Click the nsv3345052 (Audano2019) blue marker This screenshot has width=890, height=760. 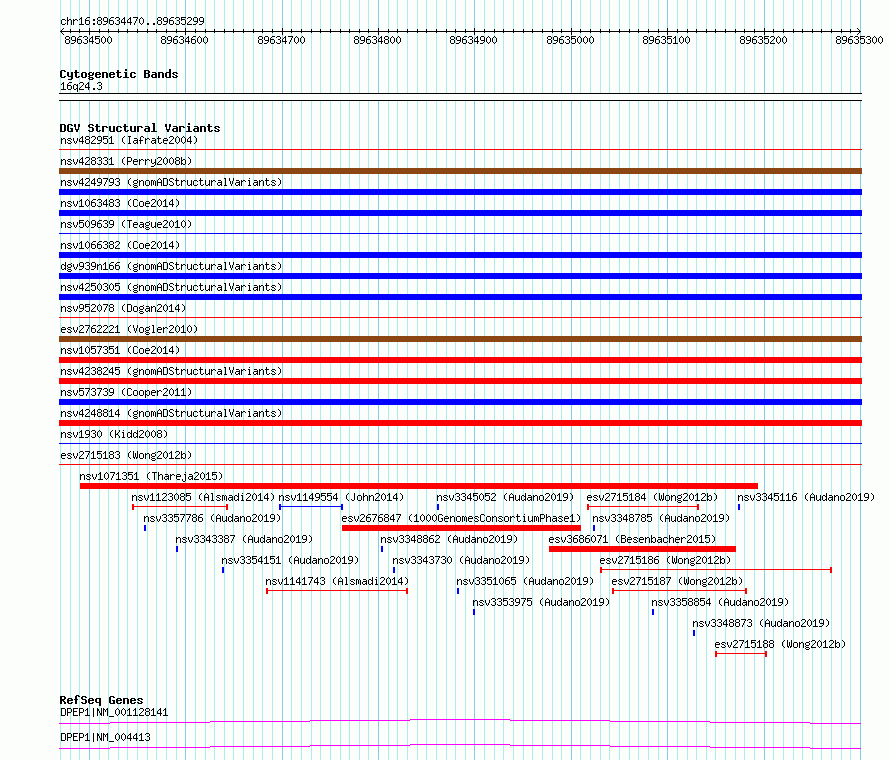coord(438,507)
